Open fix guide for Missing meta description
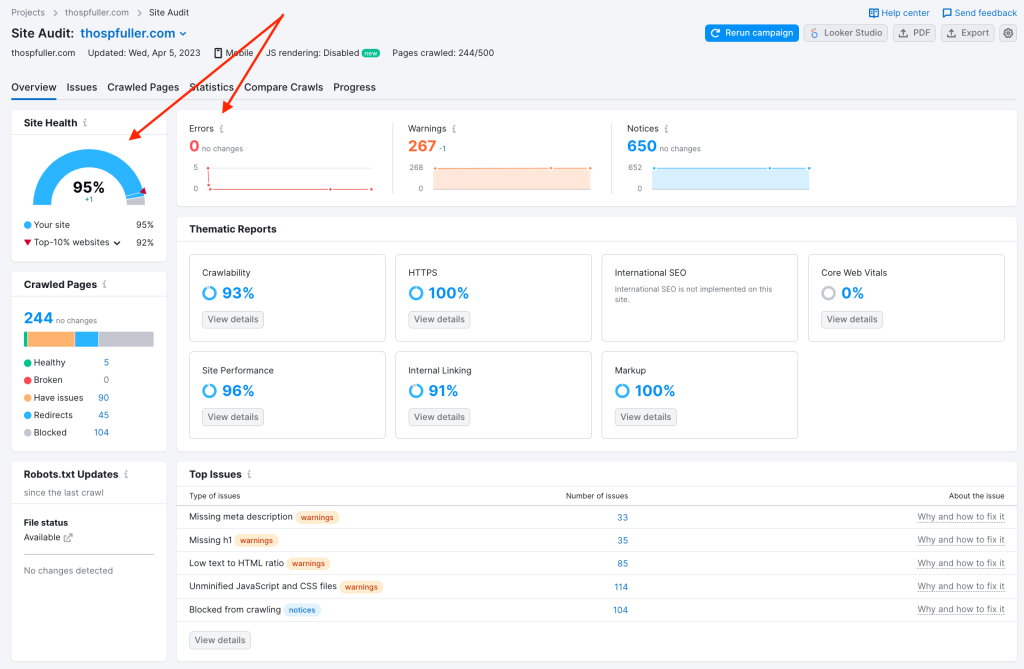1024x669 pixels. 961,517
